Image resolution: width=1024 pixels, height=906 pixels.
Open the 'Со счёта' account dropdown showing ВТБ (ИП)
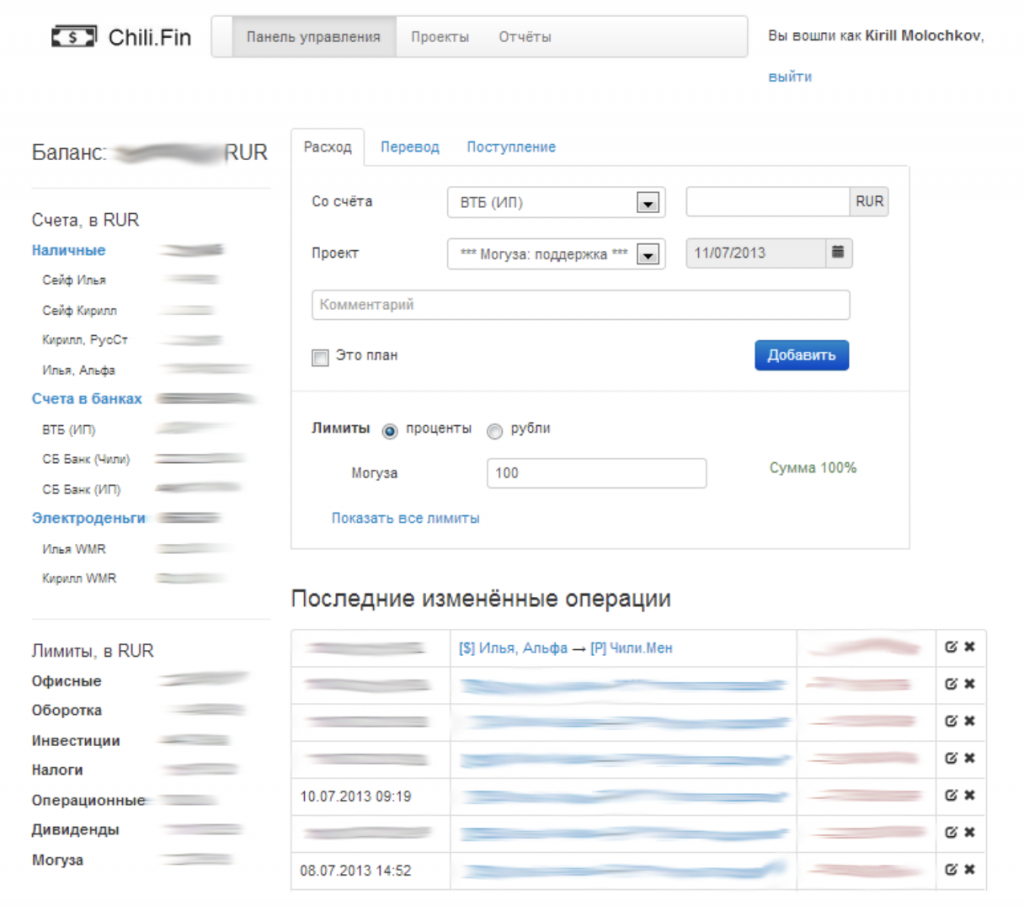point(555,201)
